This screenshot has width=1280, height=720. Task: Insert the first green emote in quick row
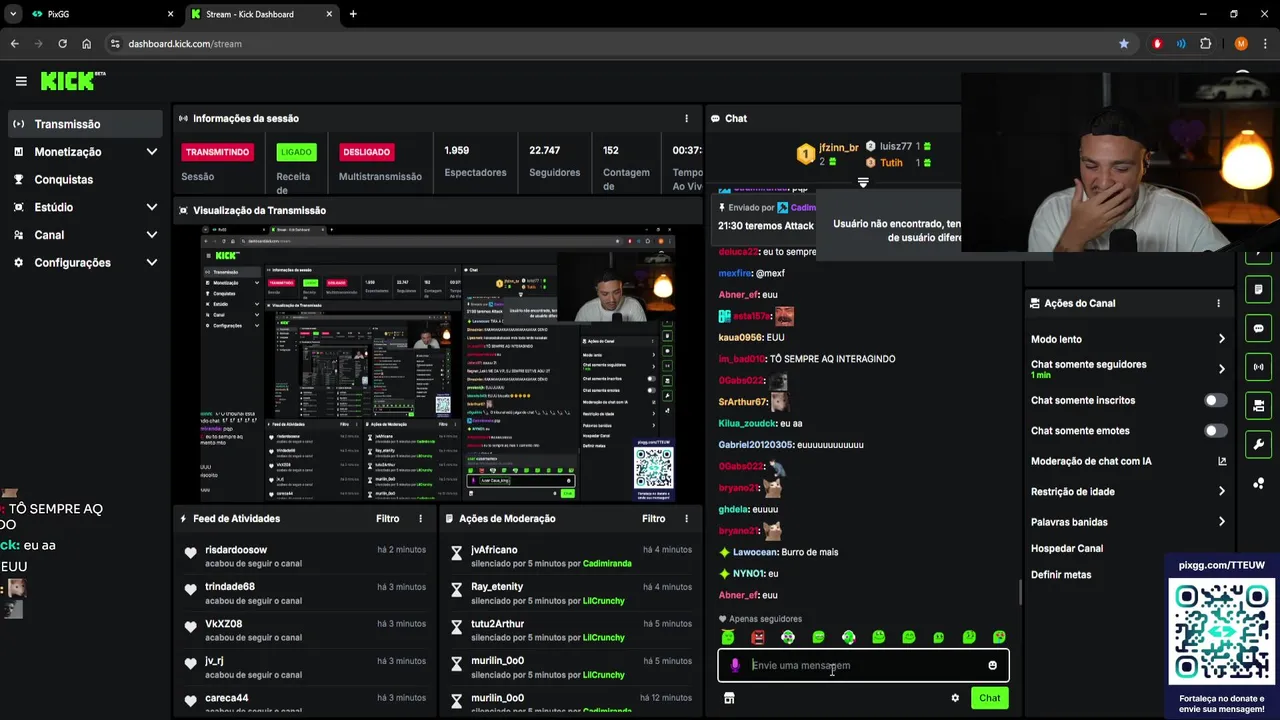click(728, 637)
